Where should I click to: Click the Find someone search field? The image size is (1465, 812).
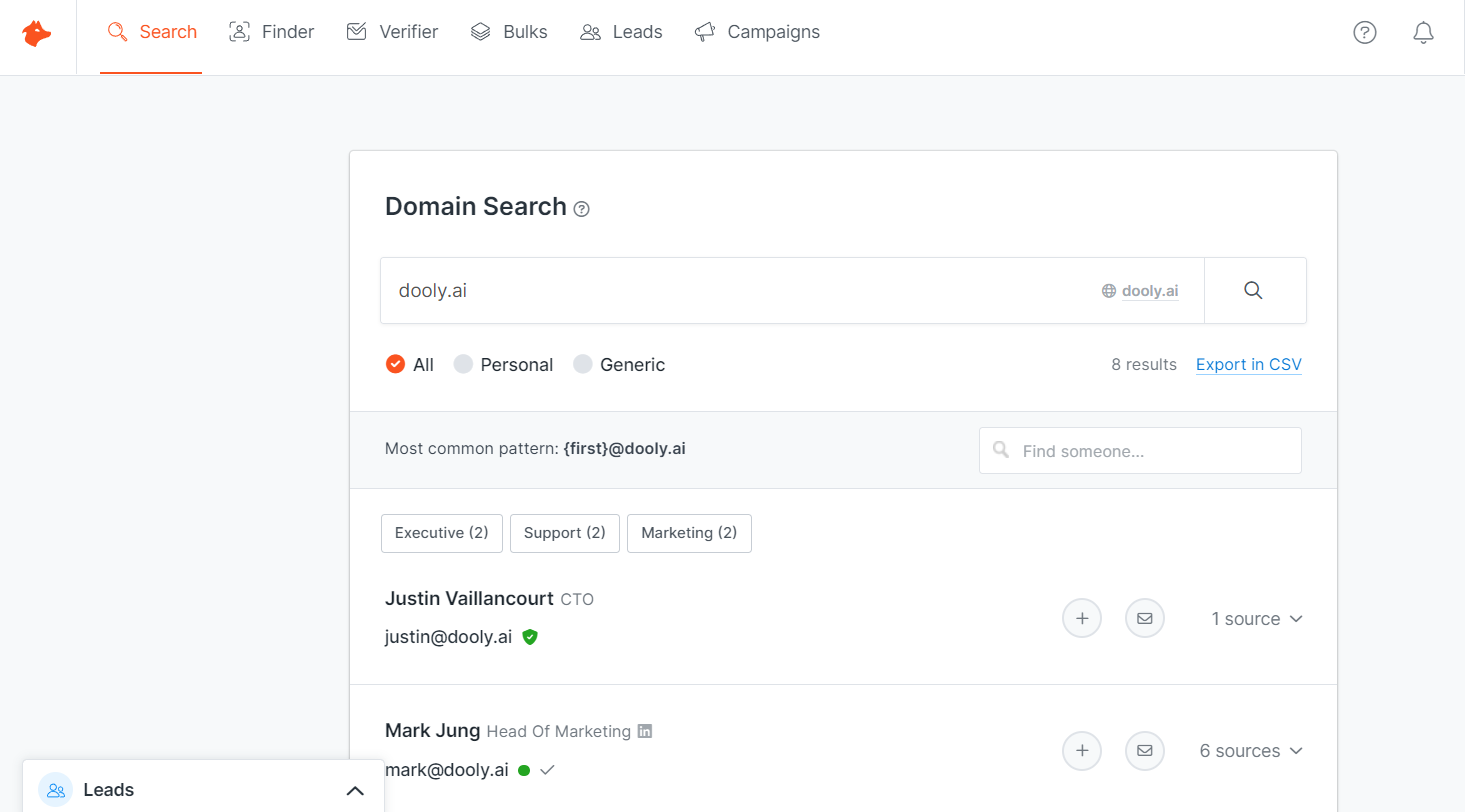1140,451
